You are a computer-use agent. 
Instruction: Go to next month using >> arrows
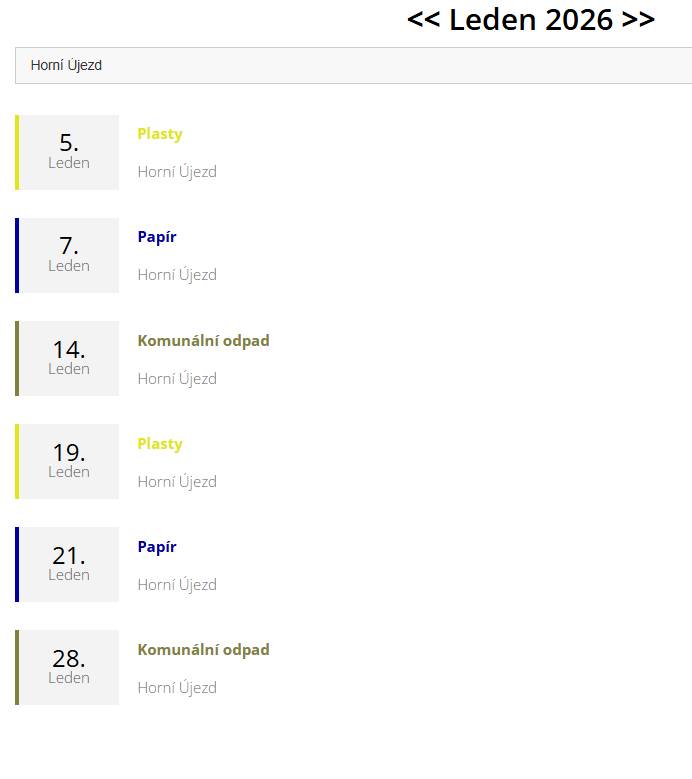[638, 20]
